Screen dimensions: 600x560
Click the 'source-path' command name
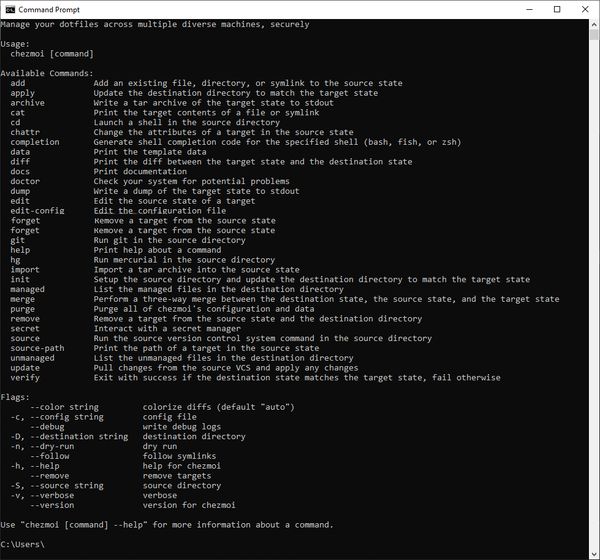[40, 347]
